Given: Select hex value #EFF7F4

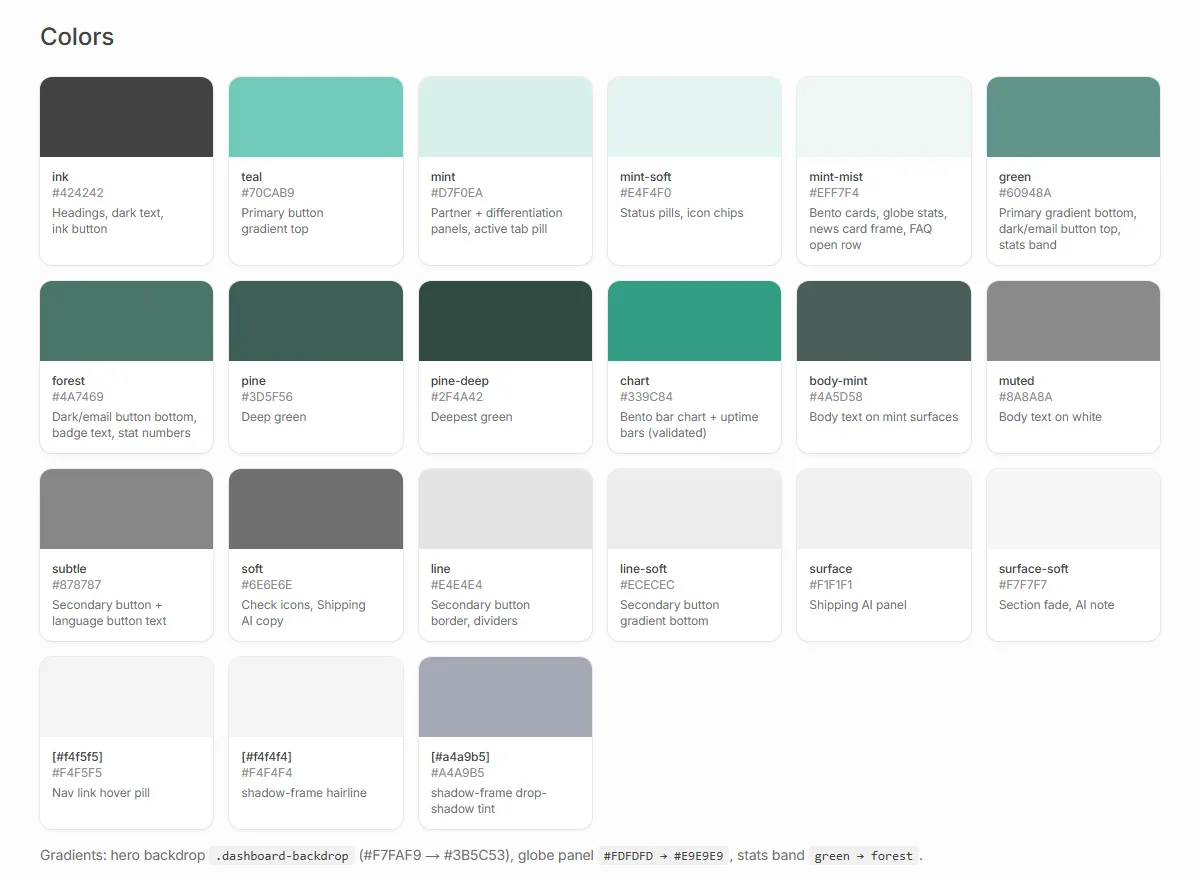Looking at the screenshot, I should click(834, 193).
